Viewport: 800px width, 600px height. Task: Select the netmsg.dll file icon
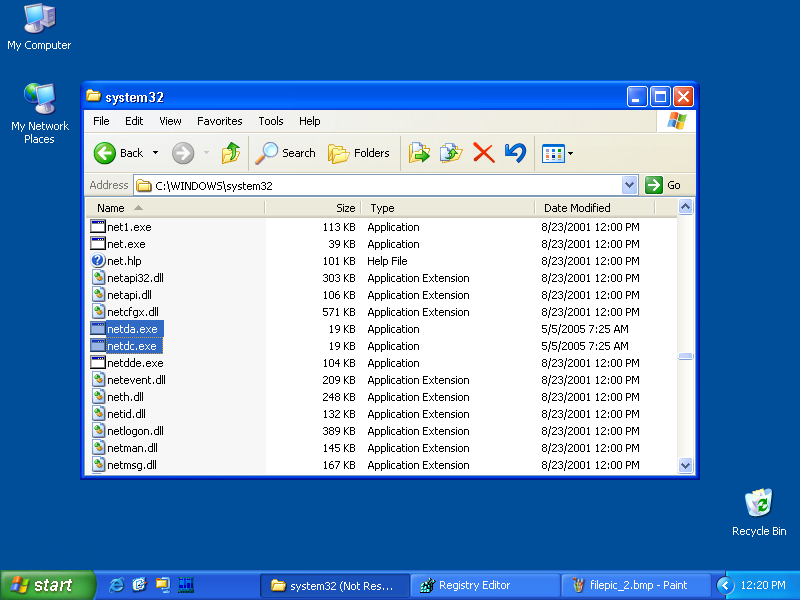point(98,465)
